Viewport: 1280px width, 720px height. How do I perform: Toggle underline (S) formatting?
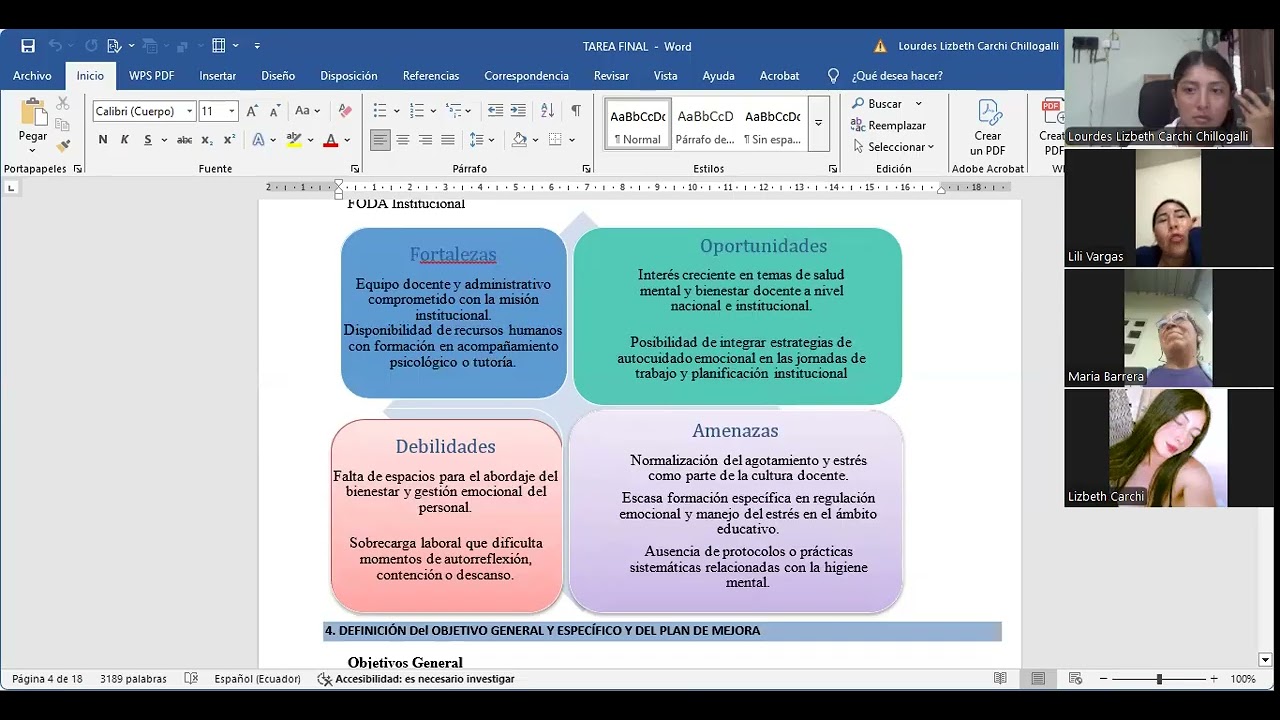pyautogui.click(x=147, y=140)
